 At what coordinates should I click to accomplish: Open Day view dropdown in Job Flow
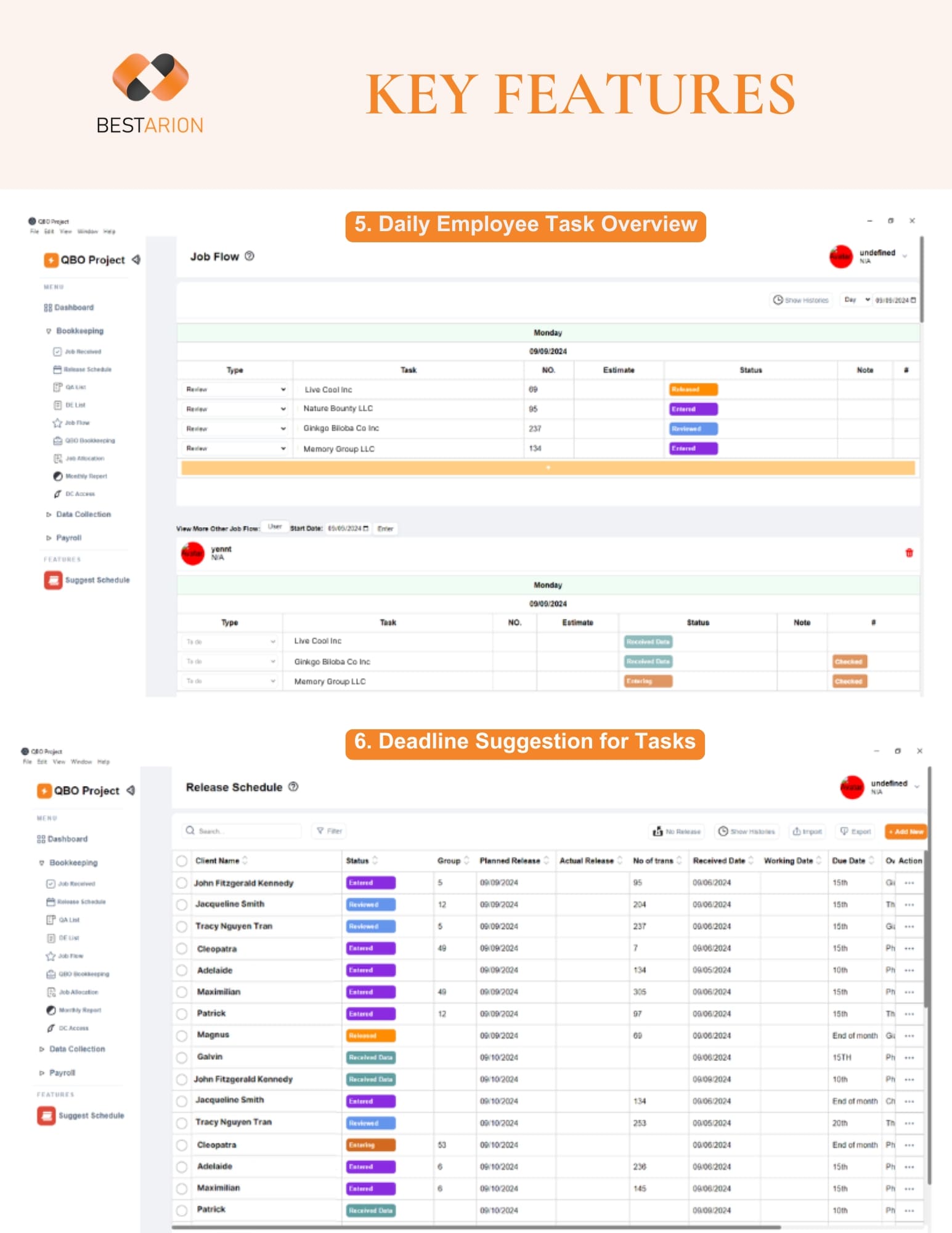coord(856,300)
